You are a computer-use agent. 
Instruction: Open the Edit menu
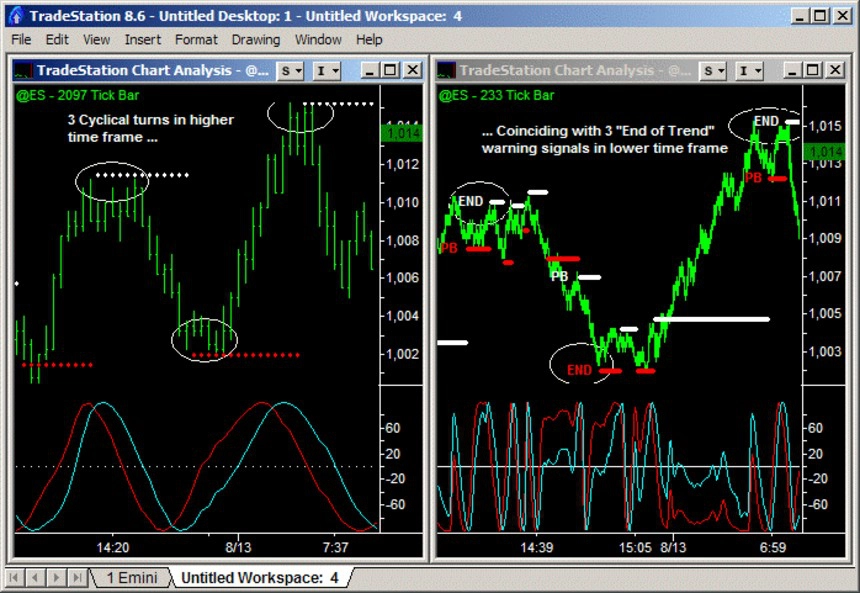57,40
